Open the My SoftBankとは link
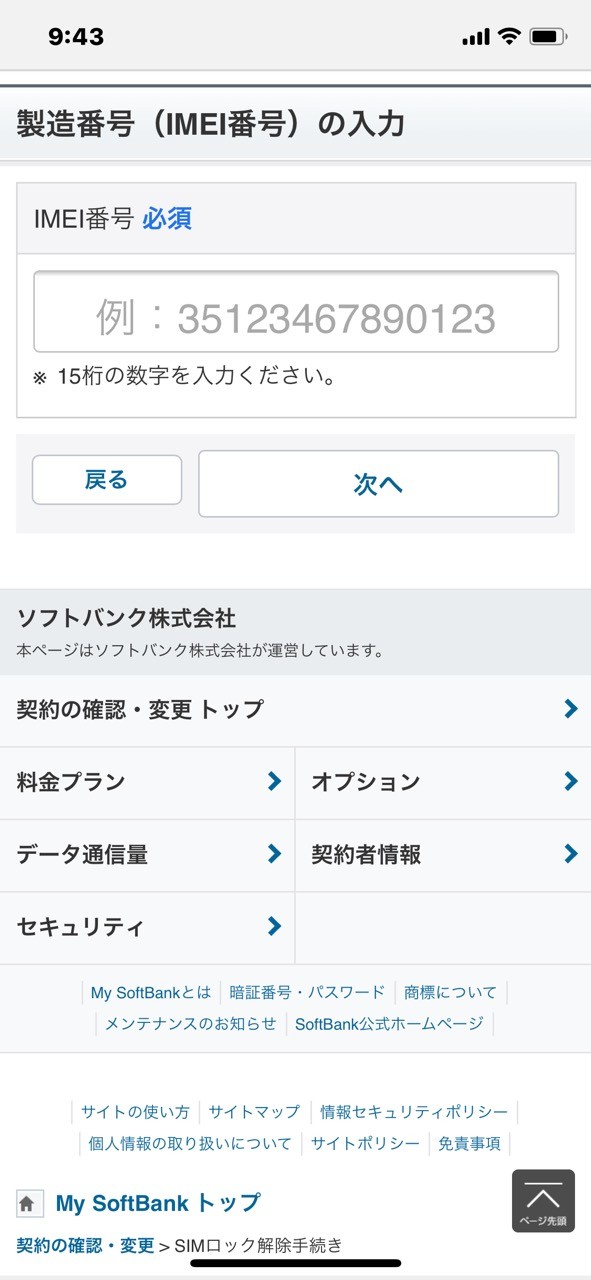 point(151,992)
